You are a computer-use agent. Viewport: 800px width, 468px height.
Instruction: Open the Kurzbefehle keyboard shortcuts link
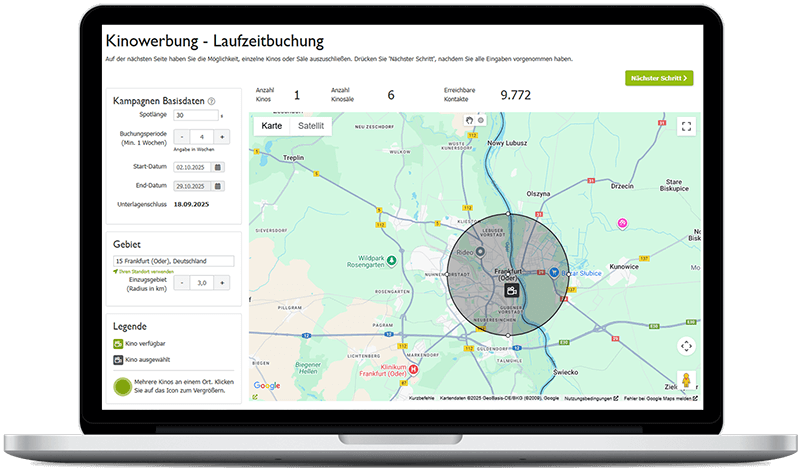click(421, 398)
